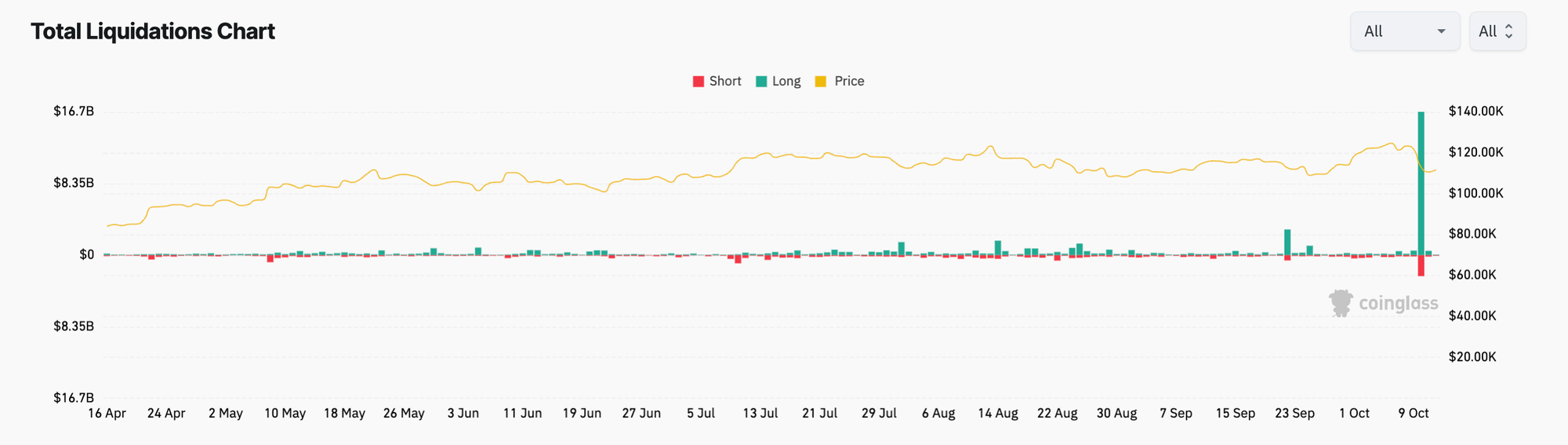Hide Short liquidations via legend text

tap(725, 82)
